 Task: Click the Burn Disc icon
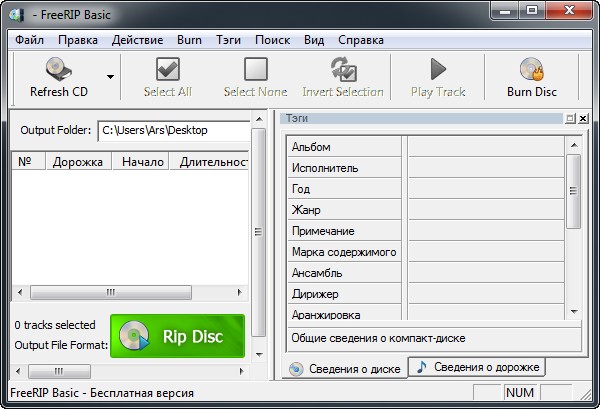(x=531, y=70)
